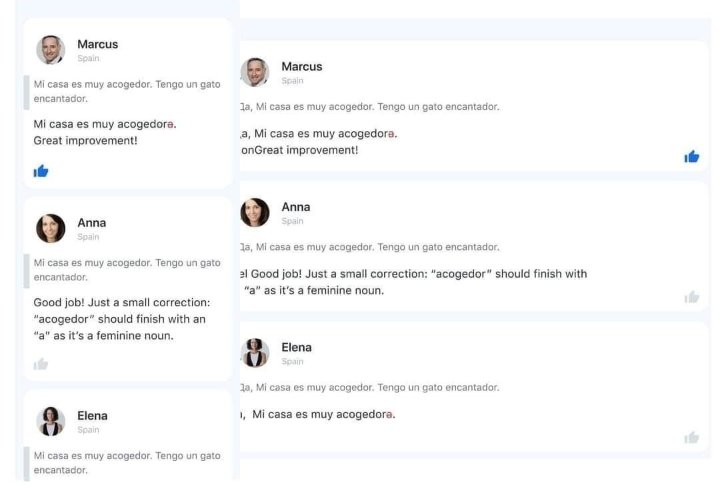Open Anna's avatar in the narrow panel
The image size is (720, 489).
click(x=51, y=228)
